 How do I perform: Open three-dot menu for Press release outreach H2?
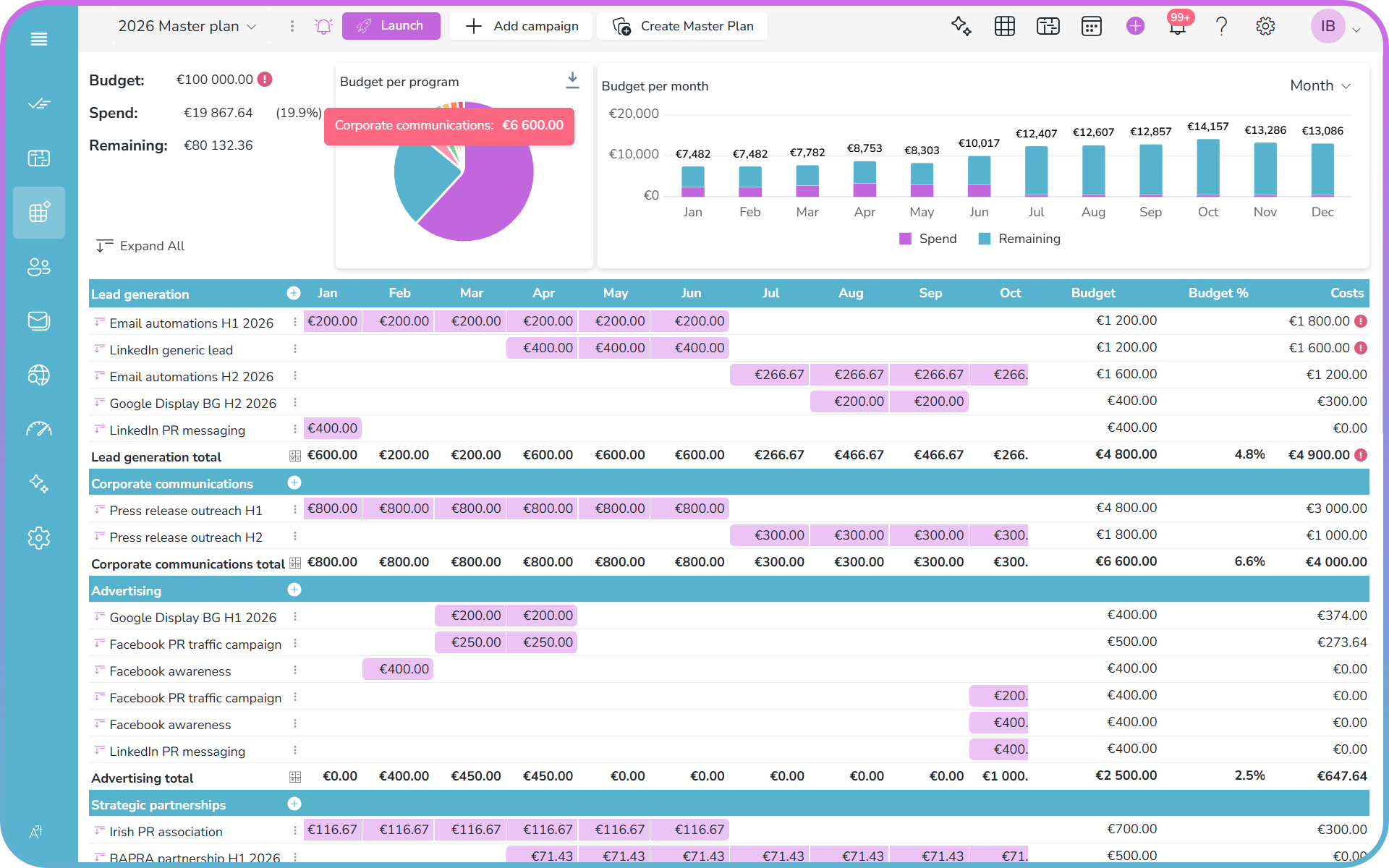(295, 536)
